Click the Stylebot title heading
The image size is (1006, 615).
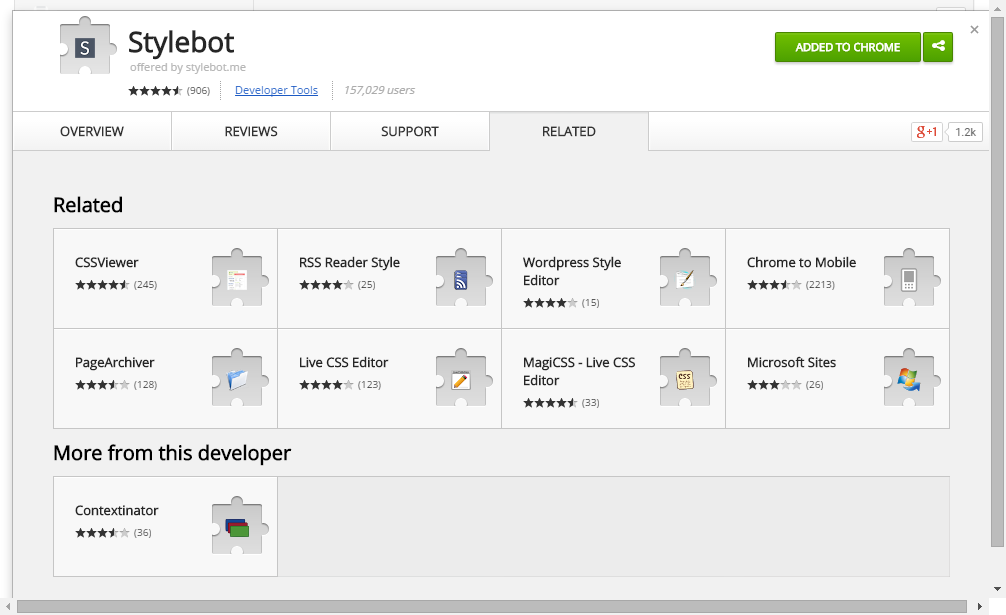[181, 43]
